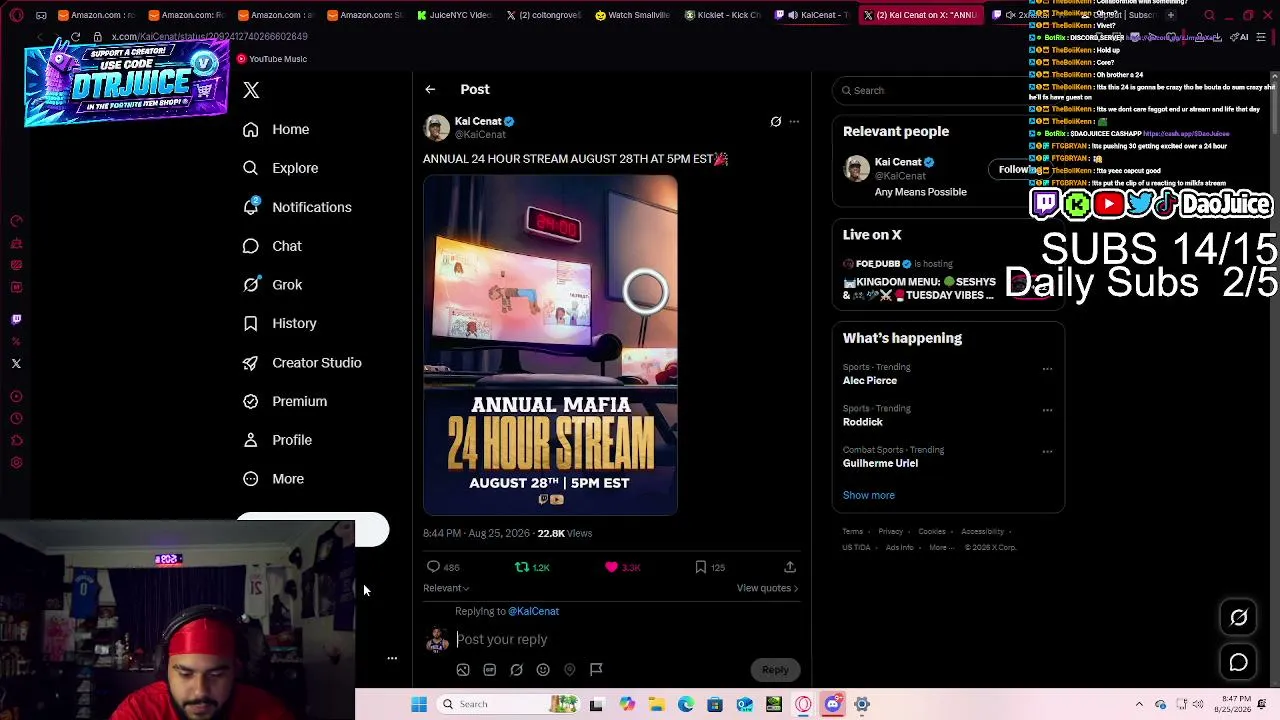Go to Home in X sidebar

click(276, 129)
